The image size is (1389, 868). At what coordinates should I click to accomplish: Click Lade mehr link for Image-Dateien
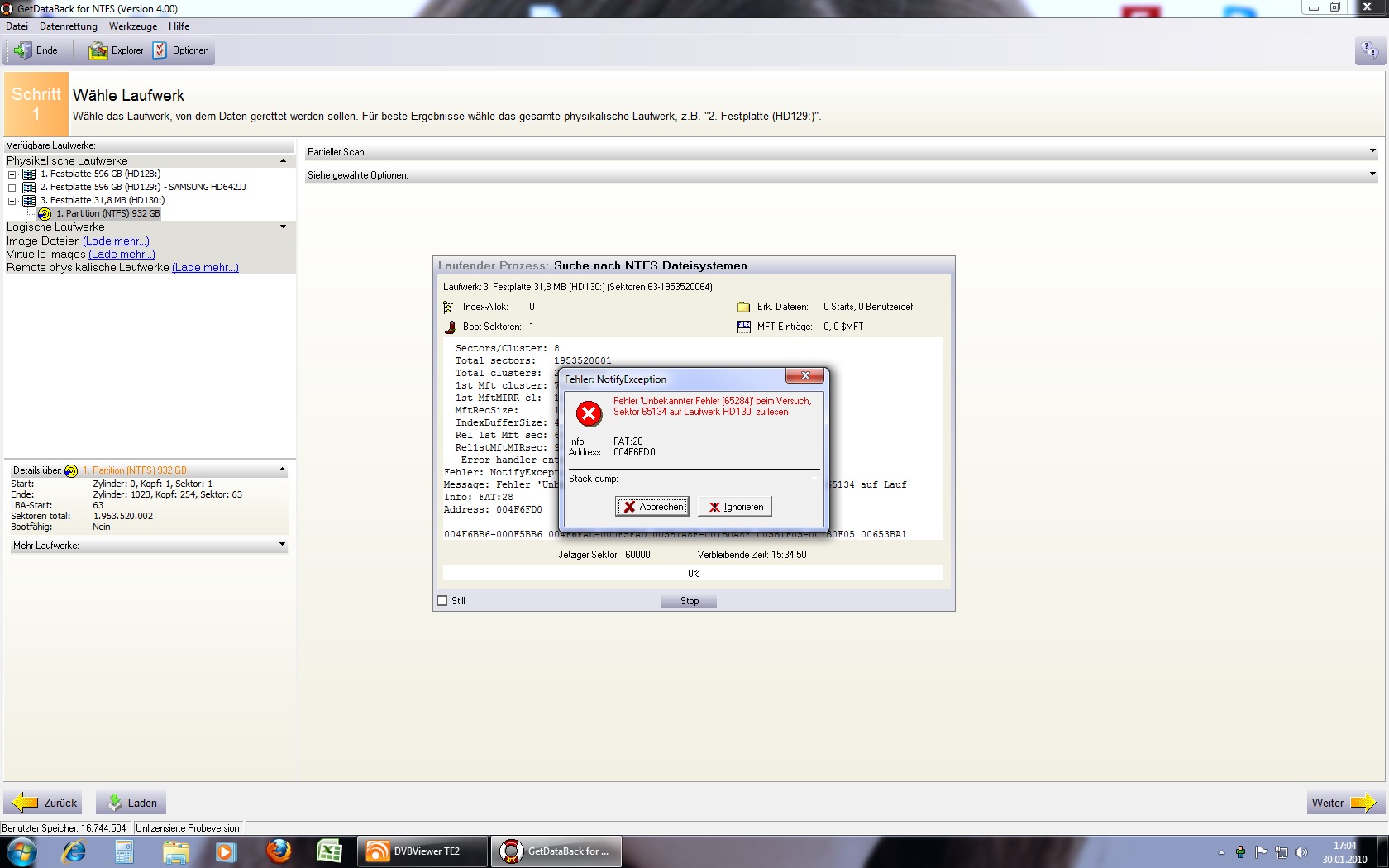coord(116,241)
